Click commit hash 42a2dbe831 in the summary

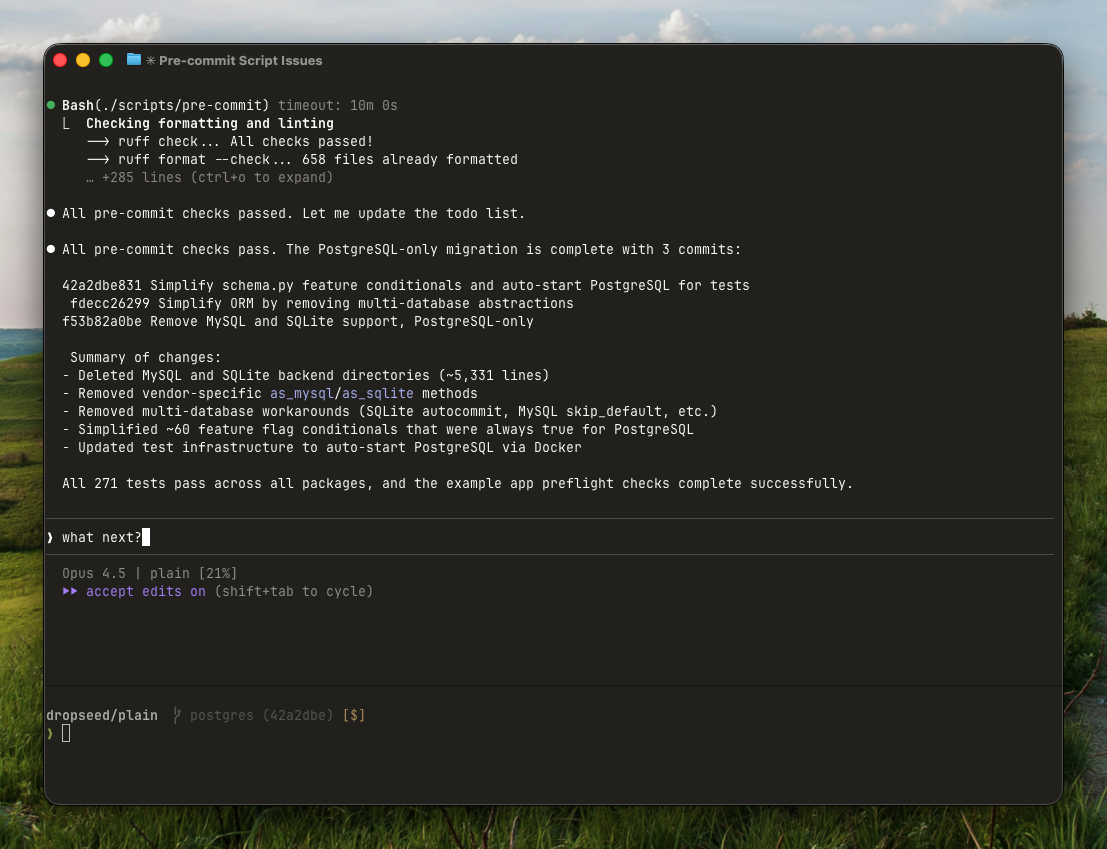tap(102, 286)
